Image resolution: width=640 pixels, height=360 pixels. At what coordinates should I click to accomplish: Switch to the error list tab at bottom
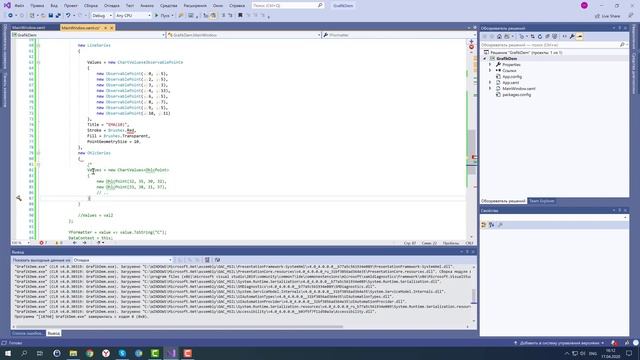(x=27, y=333)
